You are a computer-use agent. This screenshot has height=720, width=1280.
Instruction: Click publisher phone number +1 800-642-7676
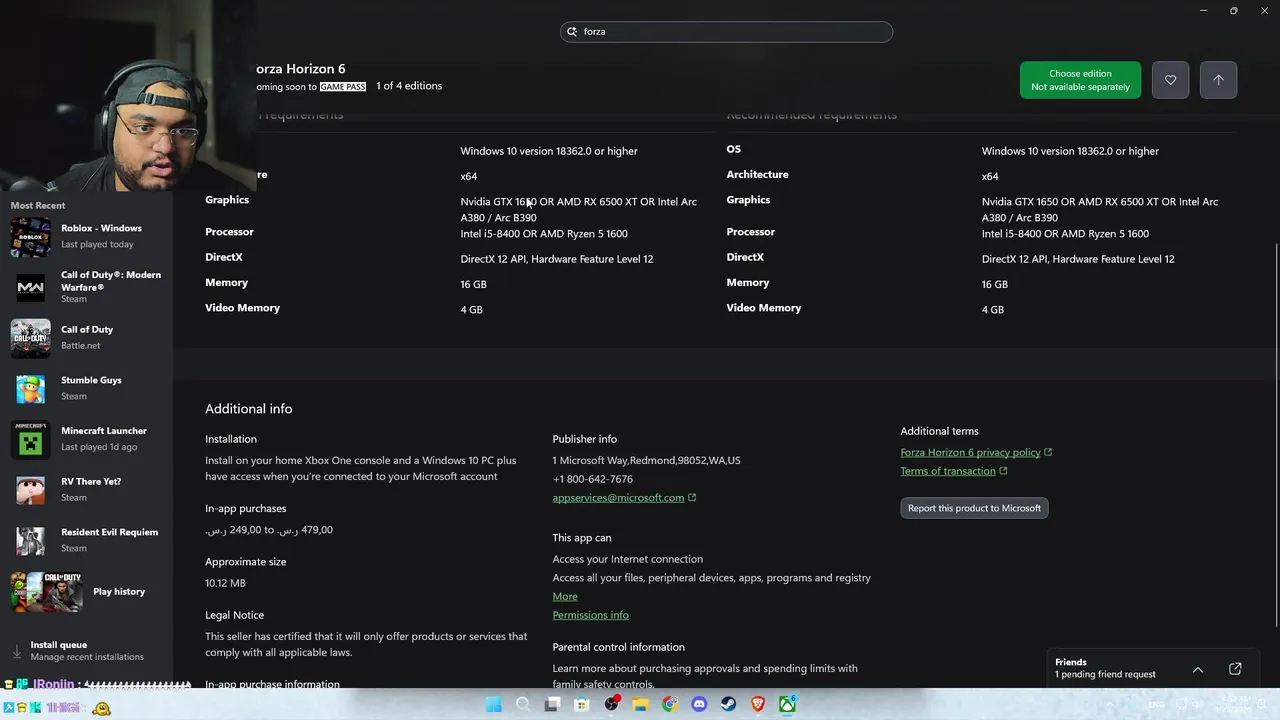(592, 479)
